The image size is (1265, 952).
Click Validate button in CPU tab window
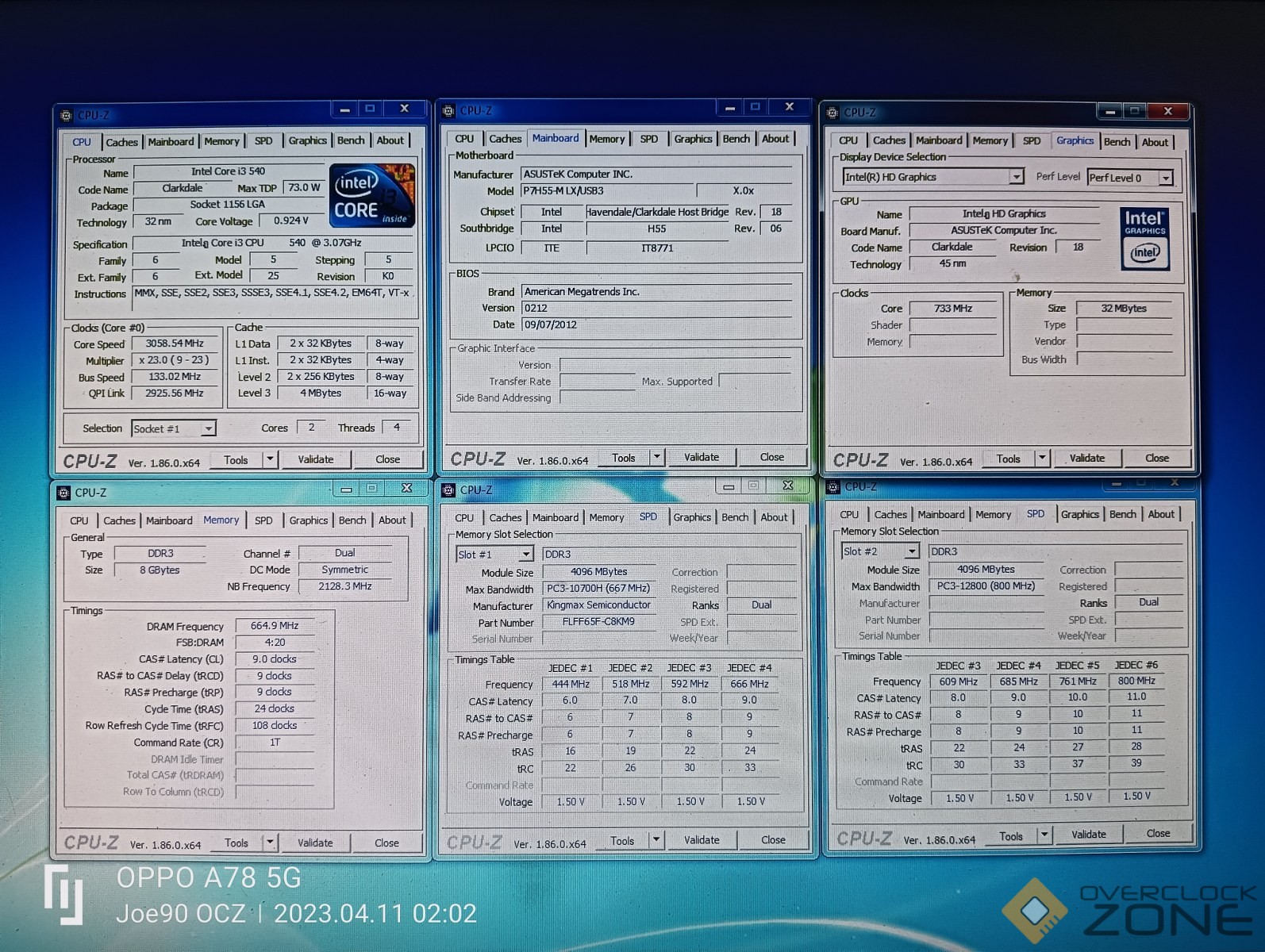tap(316, 459)
